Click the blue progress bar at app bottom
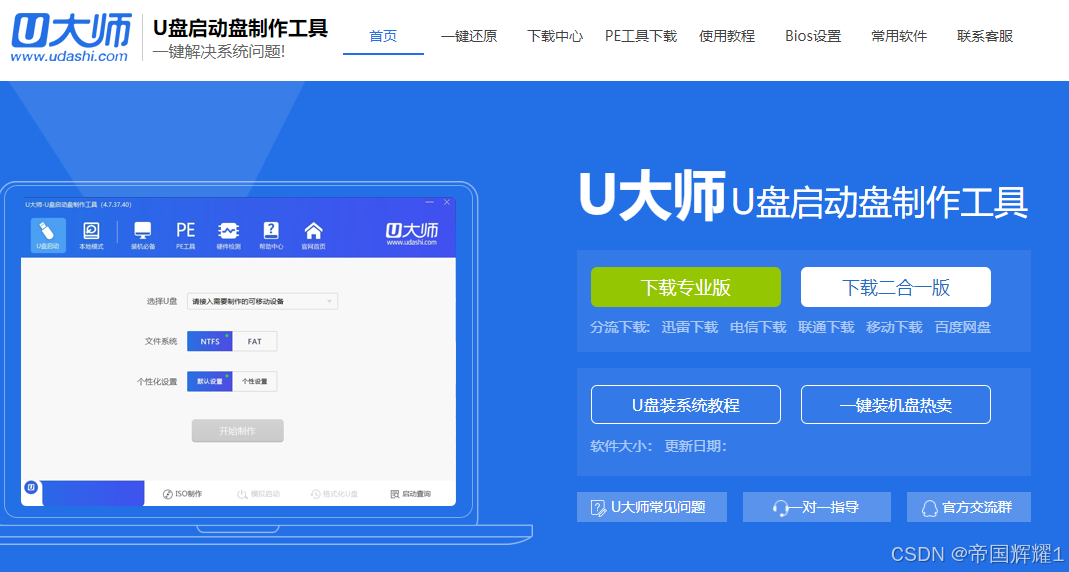Viewport: 1069px width, 572px height. (x=93, y=493)
